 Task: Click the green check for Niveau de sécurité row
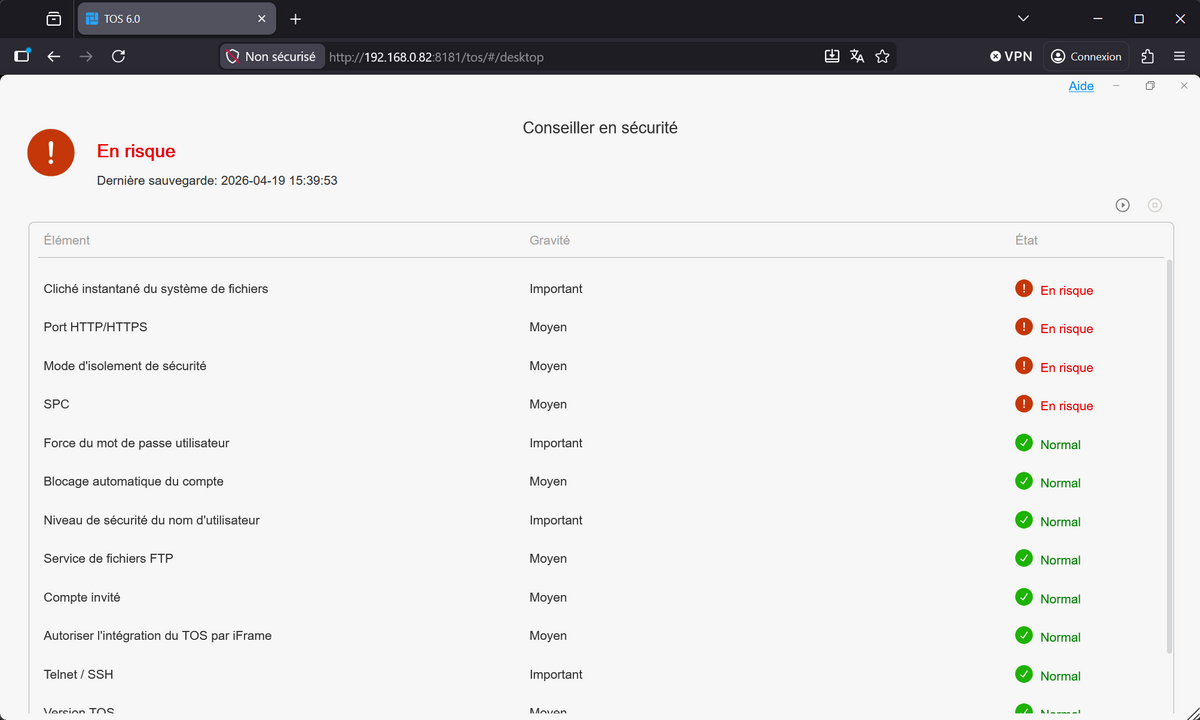(1024, 520)
